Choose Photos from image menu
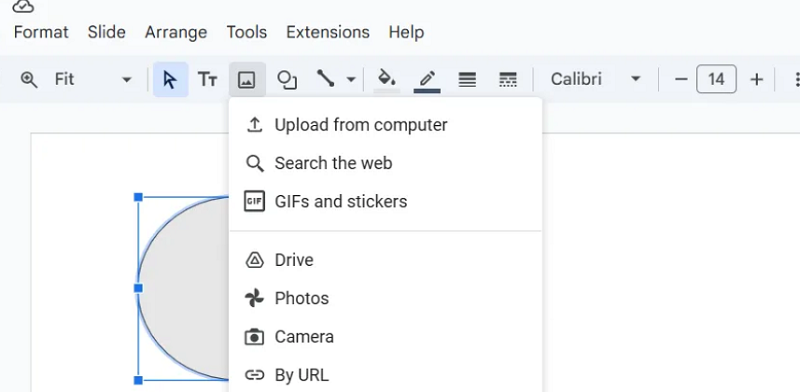Viewport: 800px width, 392px height. point(386,299)
